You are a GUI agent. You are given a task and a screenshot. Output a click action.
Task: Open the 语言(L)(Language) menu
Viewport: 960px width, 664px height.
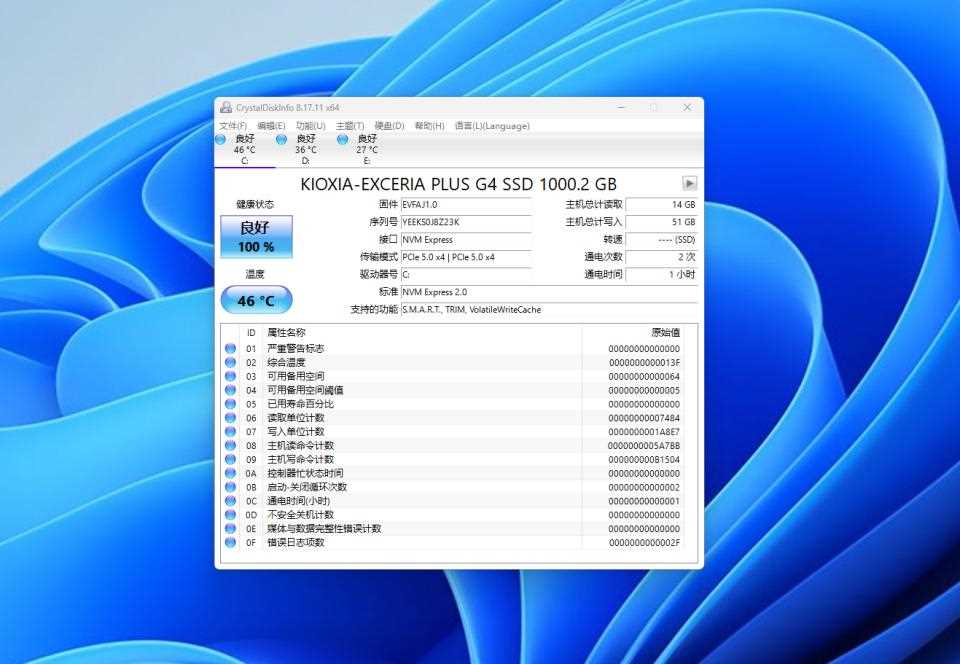coord(492,125)
